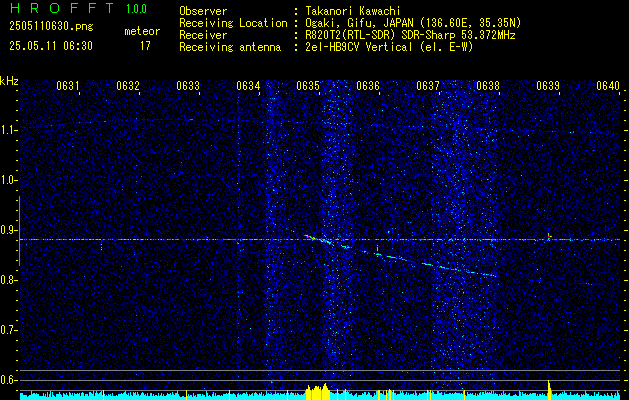Click the 0632 time axis marker
The height and width of the screenshot is (400, 629).
(128, 86)
